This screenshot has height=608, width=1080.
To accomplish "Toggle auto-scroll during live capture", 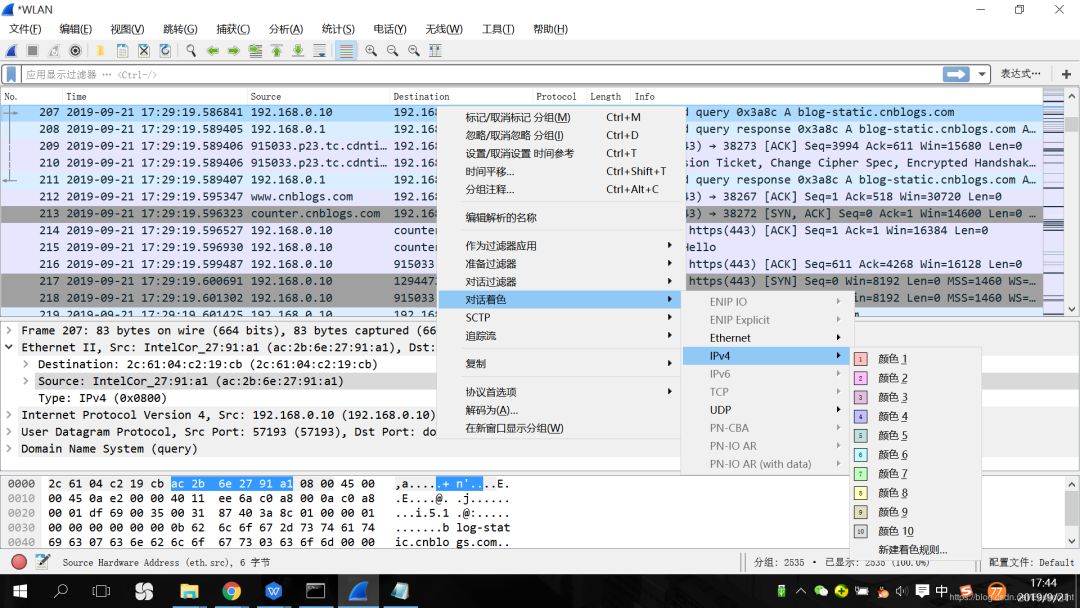I will 320,50.
